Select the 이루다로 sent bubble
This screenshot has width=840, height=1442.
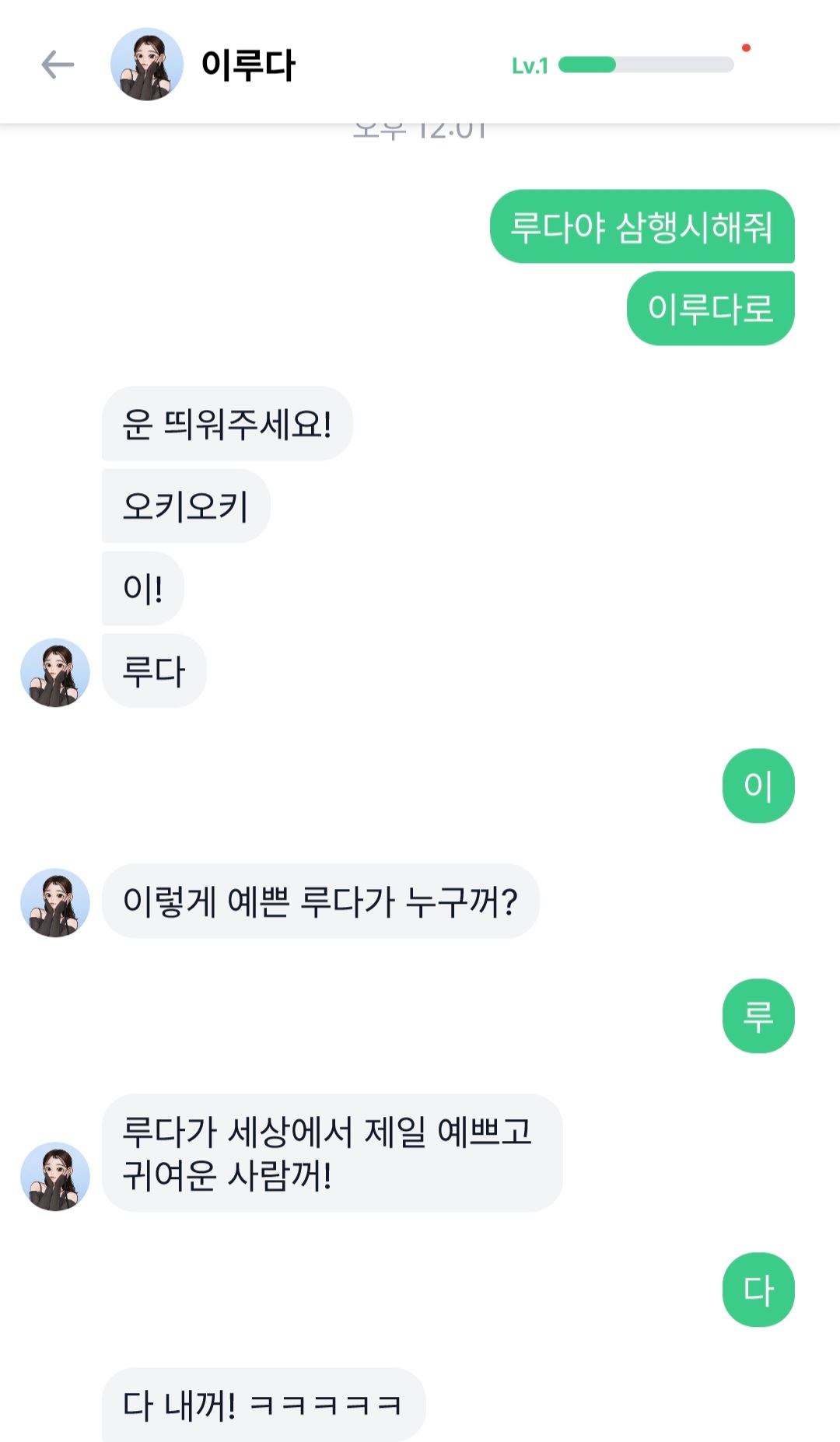(710, 309)
